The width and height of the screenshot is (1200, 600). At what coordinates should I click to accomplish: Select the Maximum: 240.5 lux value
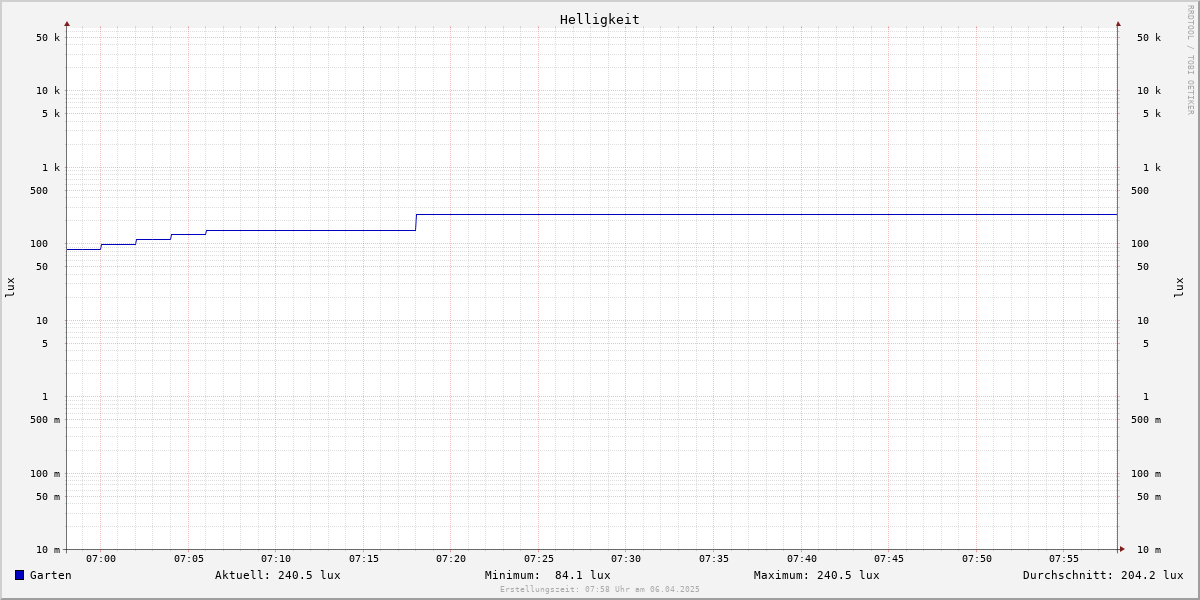pyautogui.click(x=817, y=575)
